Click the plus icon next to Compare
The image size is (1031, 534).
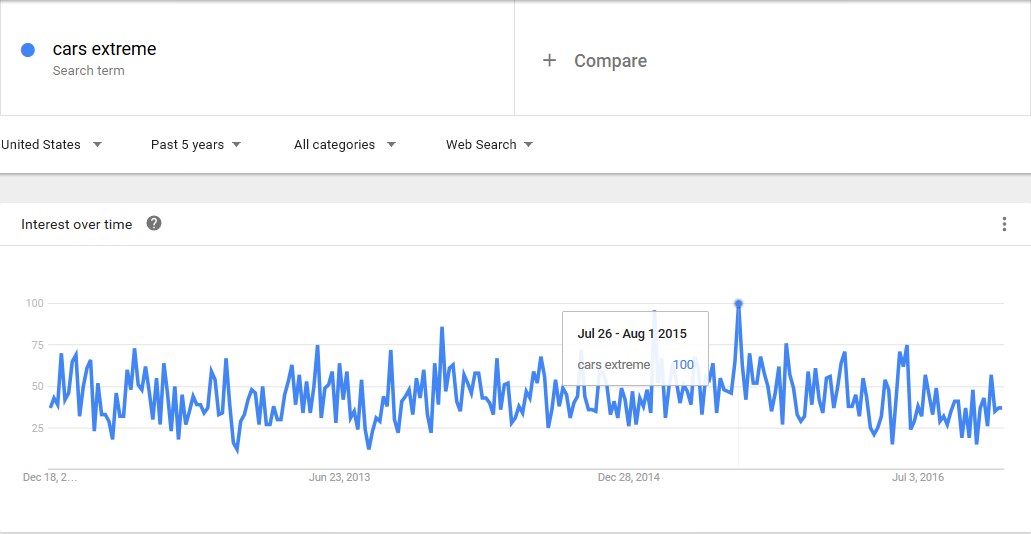549,61
